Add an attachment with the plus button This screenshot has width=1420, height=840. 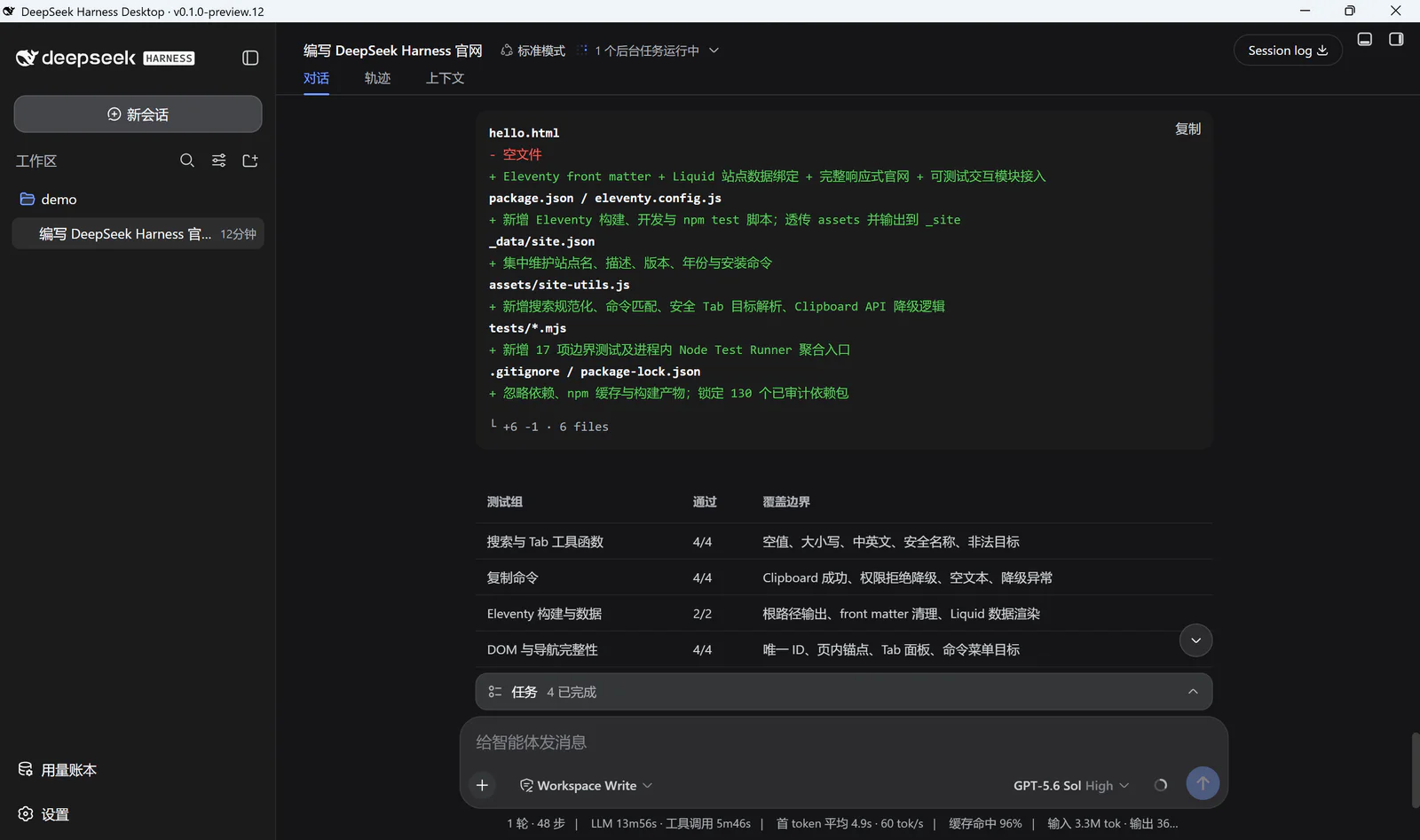point(482,785)
